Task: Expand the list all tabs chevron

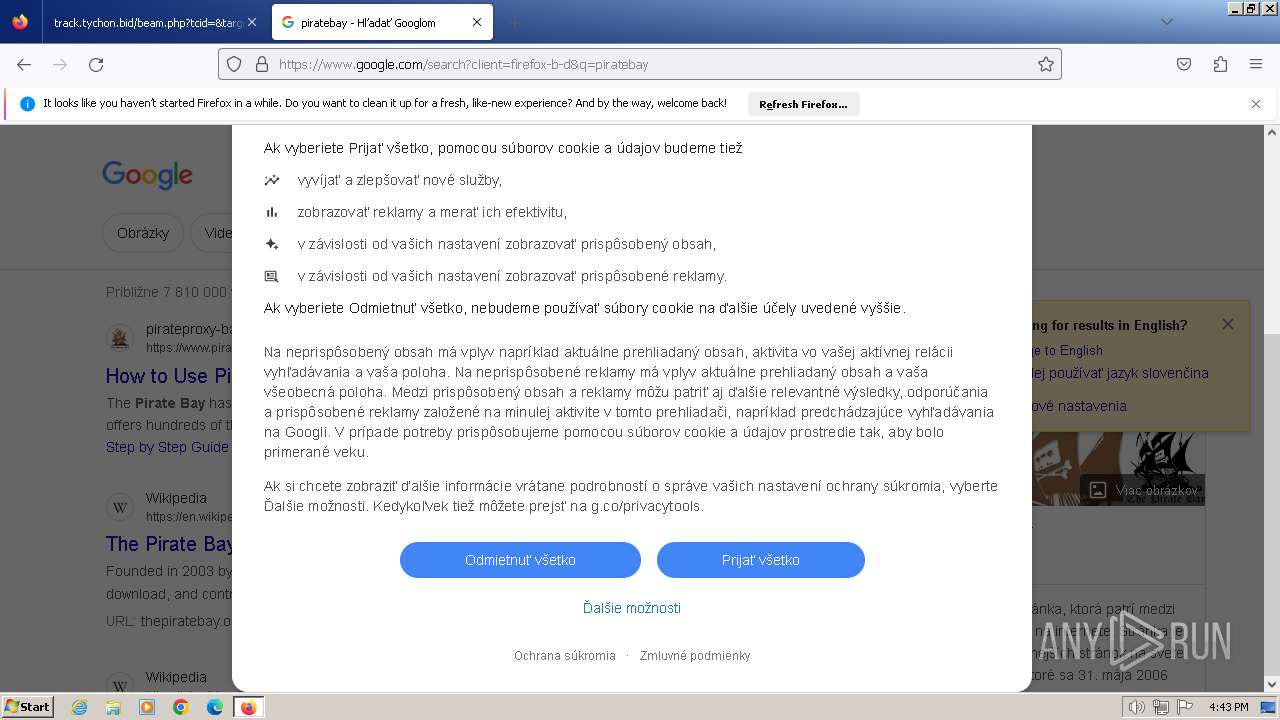Action: (1166, 22)
